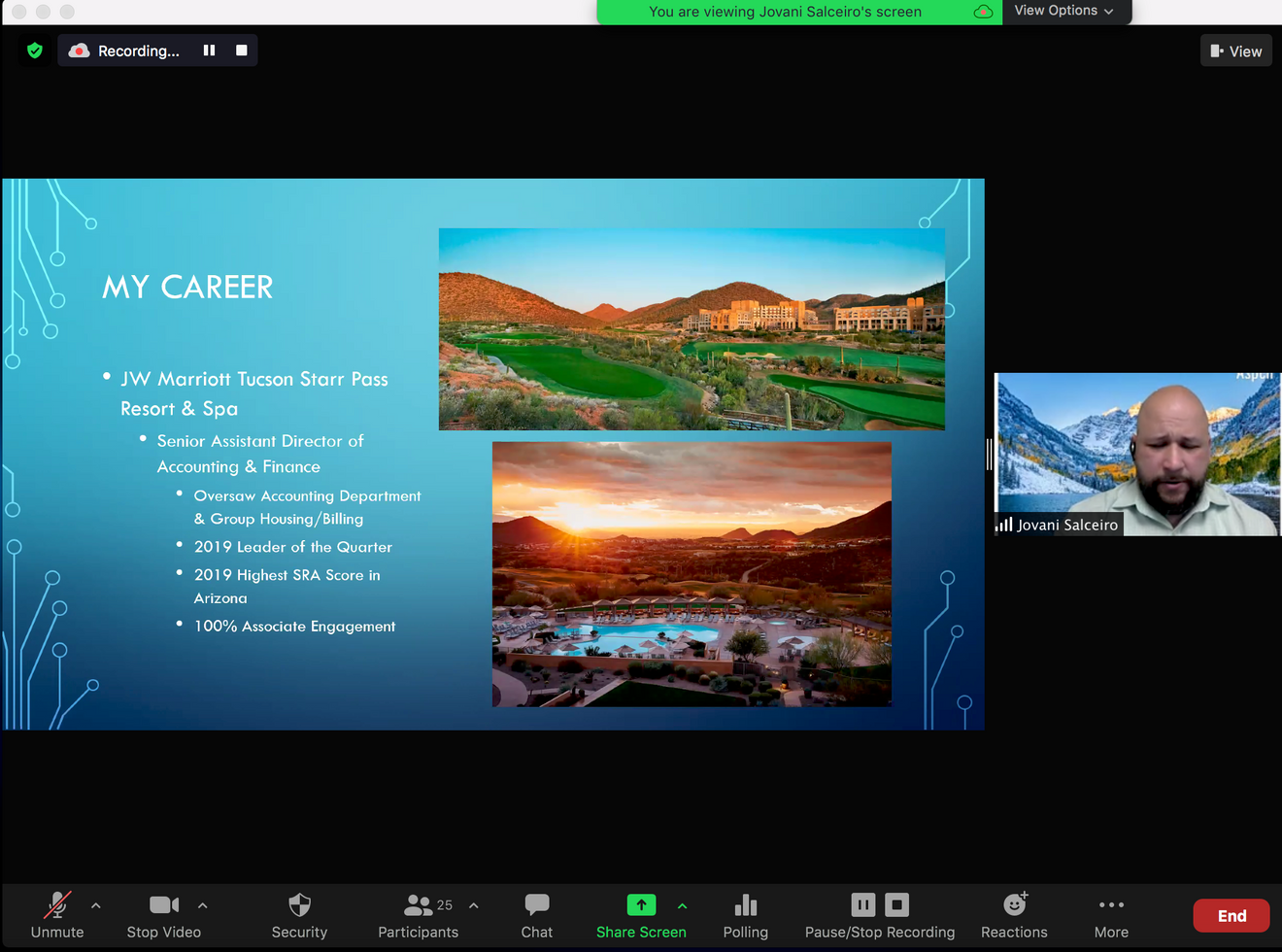Open Security shield menu

coord(299,915)
